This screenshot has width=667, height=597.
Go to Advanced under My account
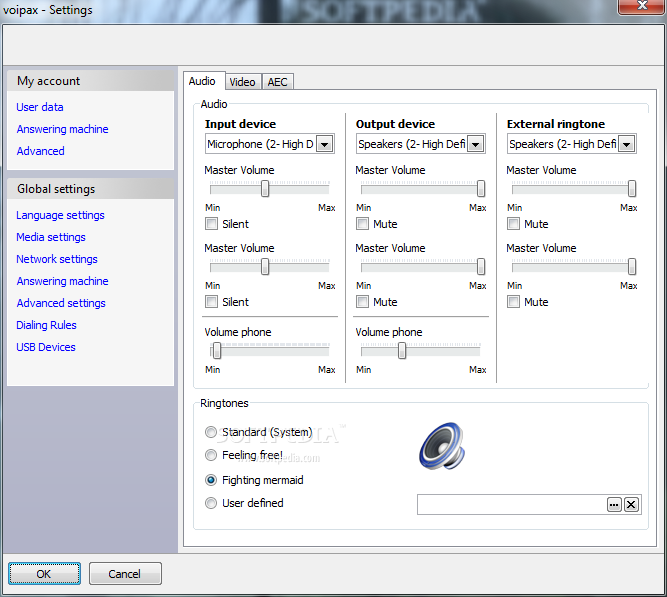click(x=41, y=151)
